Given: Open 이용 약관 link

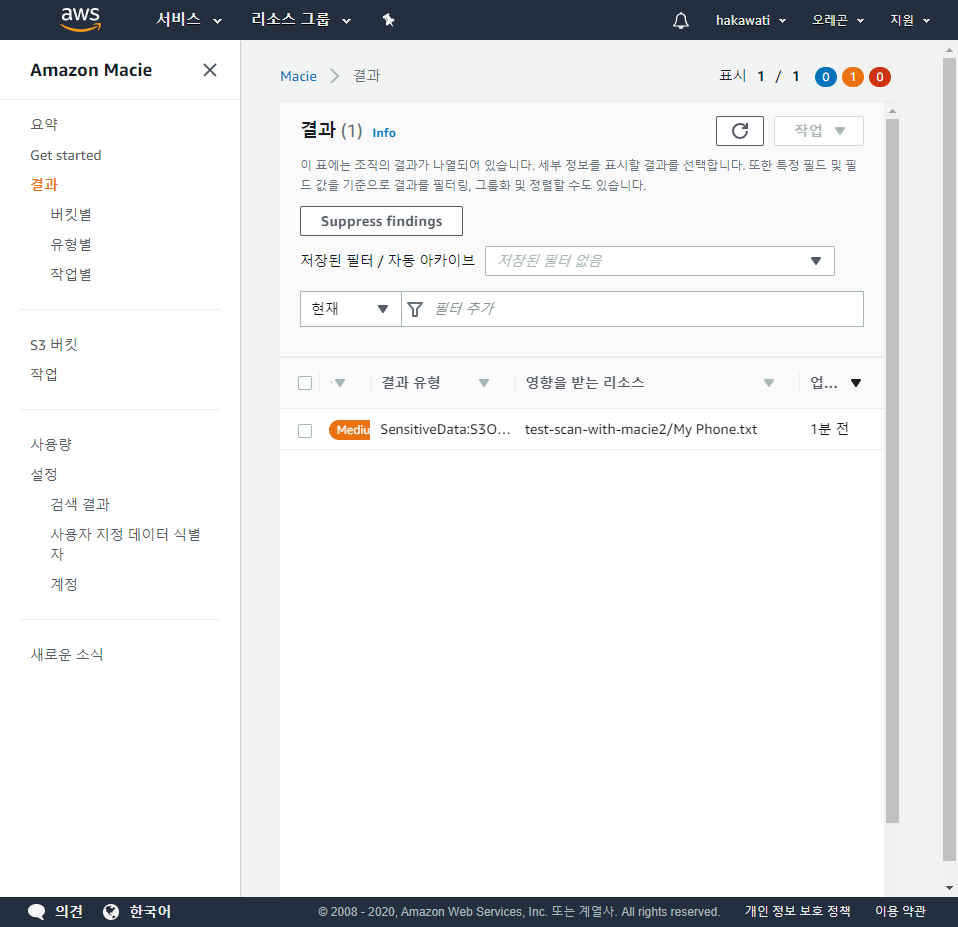Looking at the screenshot, I should pyautogui.click(x=900, y=911).
